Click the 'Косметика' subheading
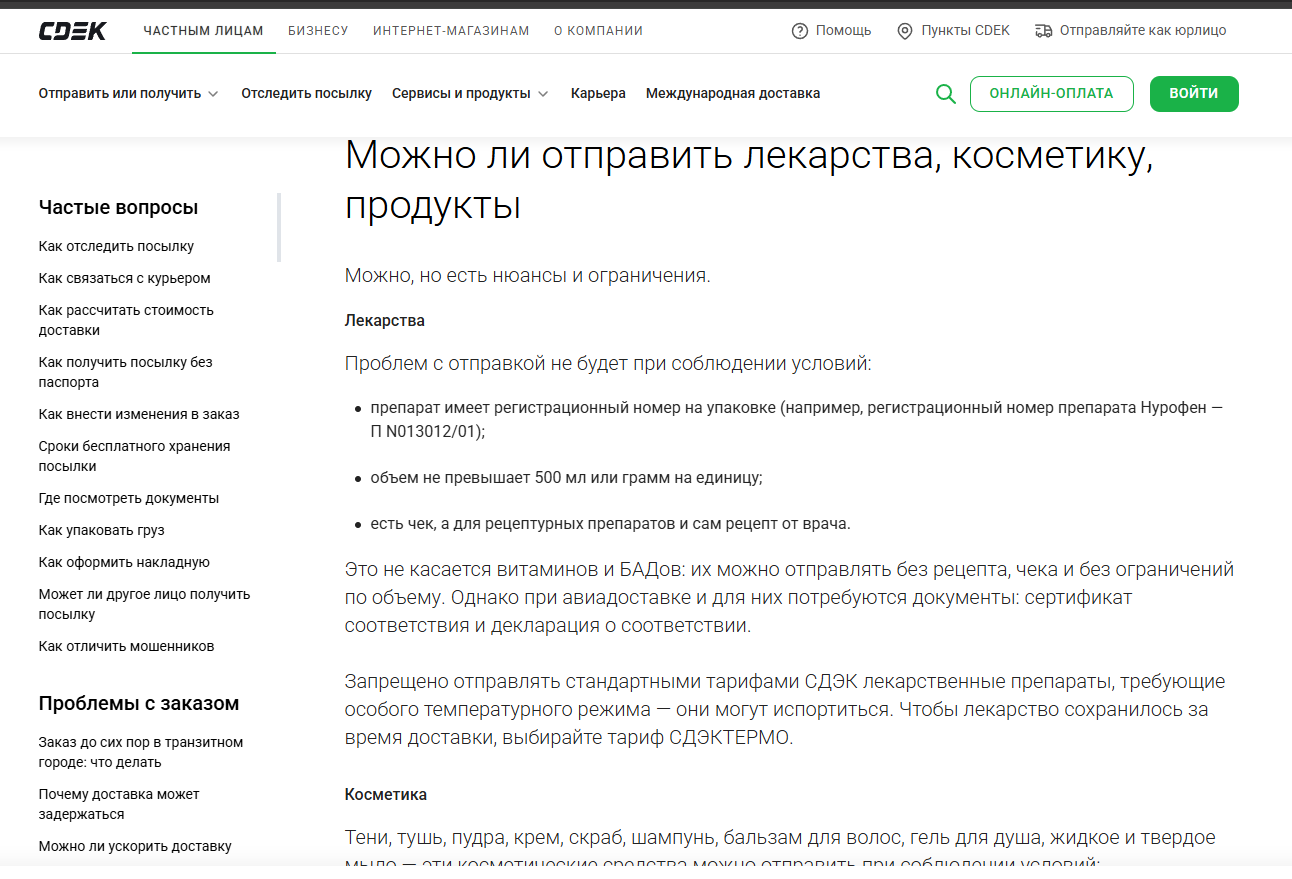This screenshot has height=879, width=1292. click(x=386, y=795)
